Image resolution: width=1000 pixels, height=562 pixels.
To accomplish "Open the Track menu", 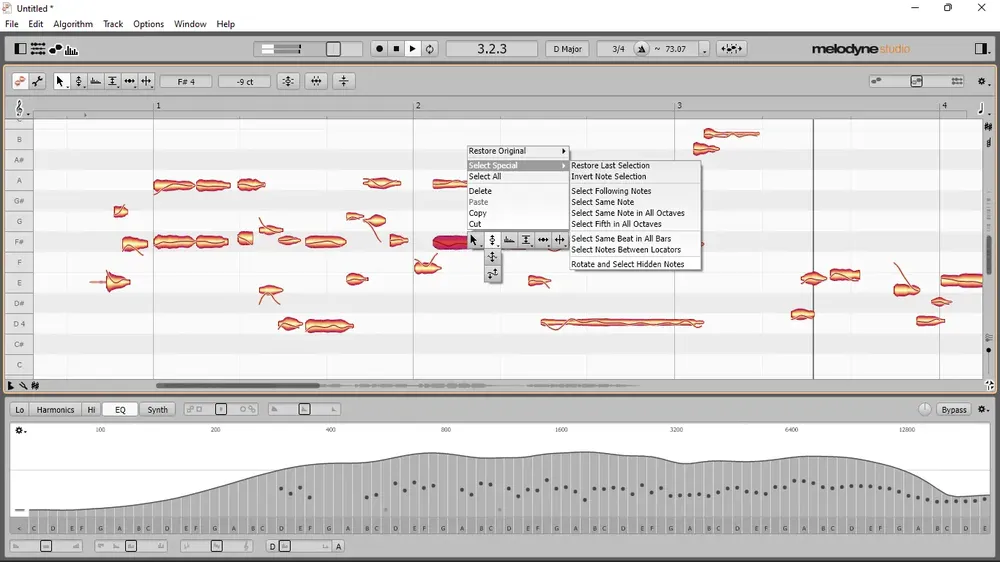I will tap(113, 24).
